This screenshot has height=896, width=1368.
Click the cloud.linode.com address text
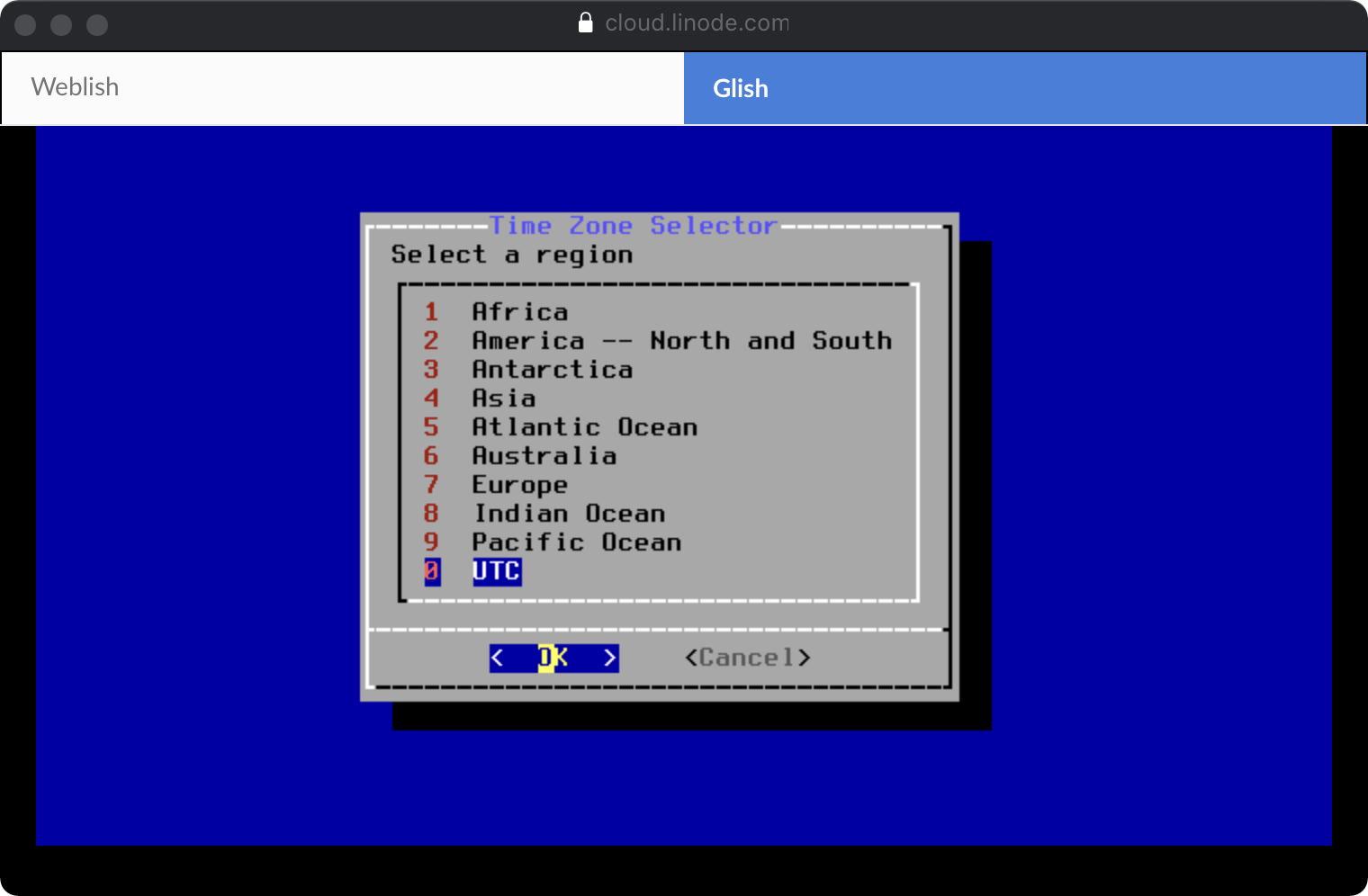point(697,23)
